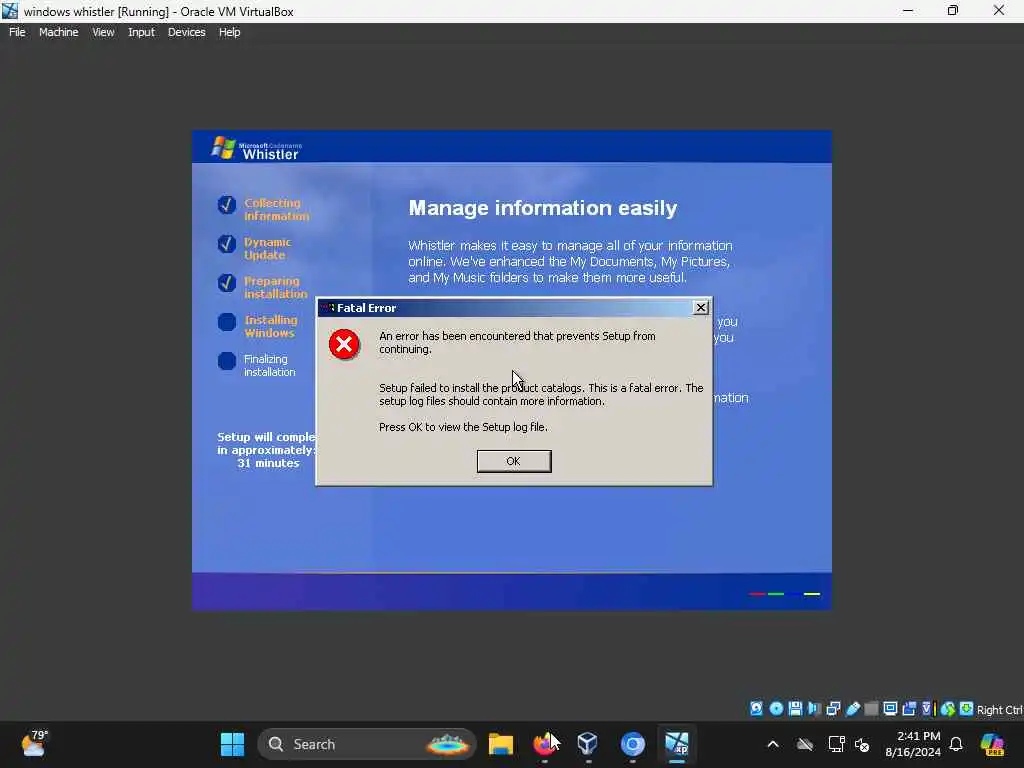This screenshot has height=768, width=1024.
Task: Open the View menu
Action: (x=103, y=32)
